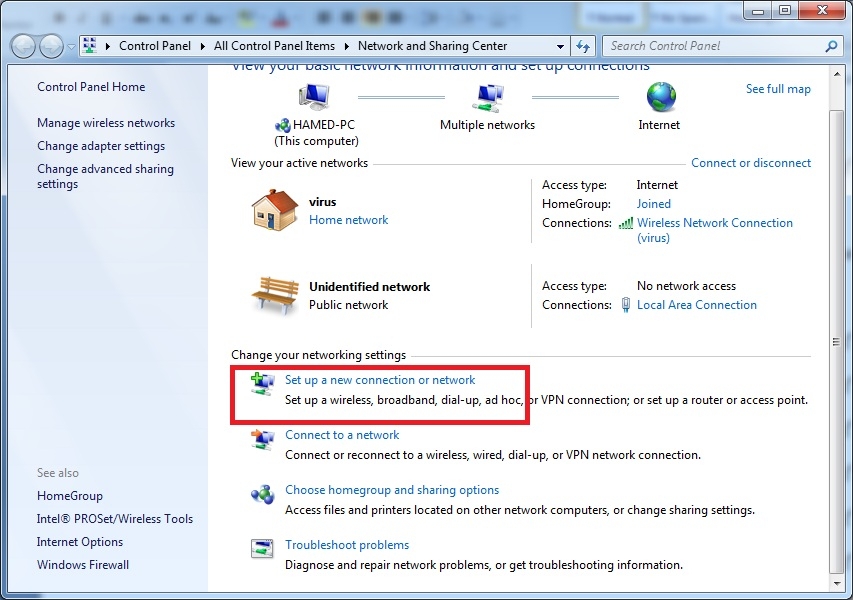The height and width of the screenshot is (600, 853).
Task: Click the Home network link
Action: tap(349, 220)
